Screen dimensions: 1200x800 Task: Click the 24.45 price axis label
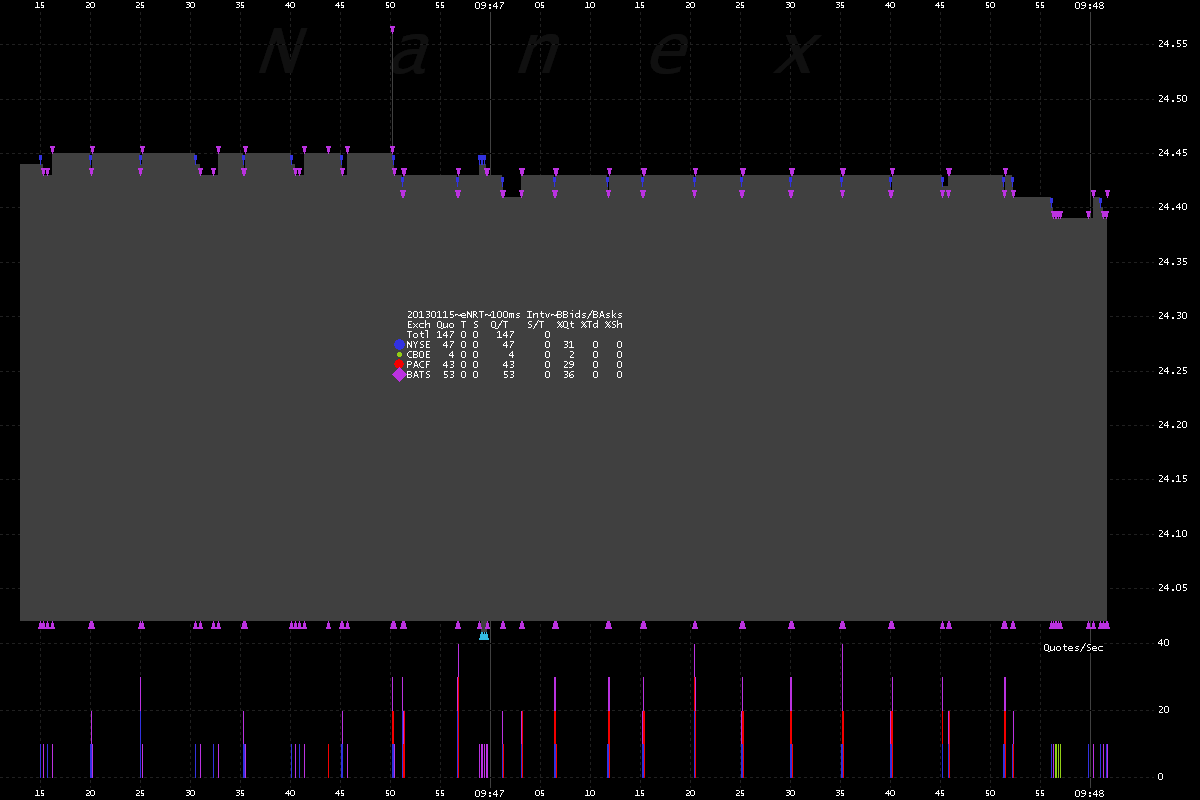click(1172, 153)
